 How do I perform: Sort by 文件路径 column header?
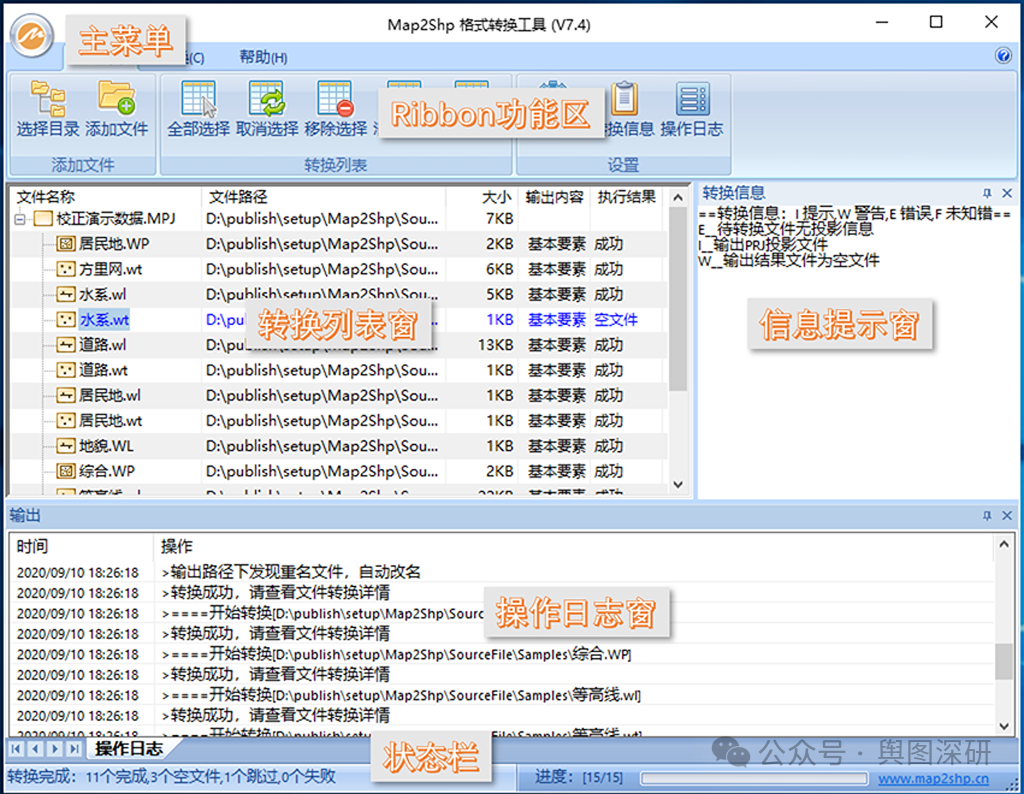tap(324, 197)
